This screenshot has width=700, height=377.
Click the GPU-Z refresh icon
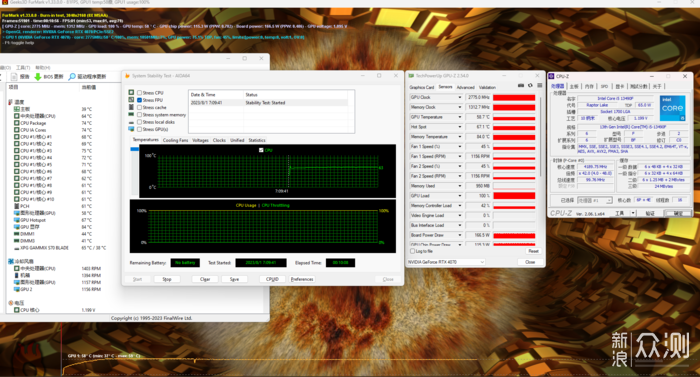(530, 85)
